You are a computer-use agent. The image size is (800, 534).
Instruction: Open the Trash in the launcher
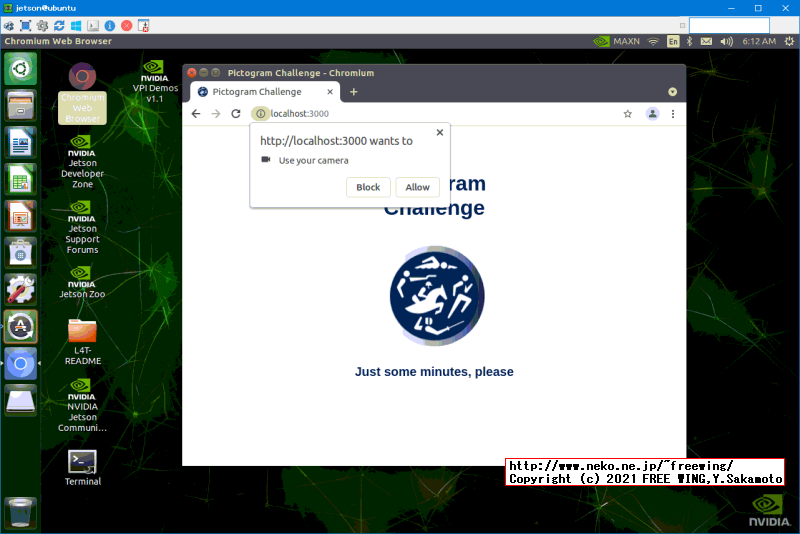pyautogui.click(x=21, y=513)
